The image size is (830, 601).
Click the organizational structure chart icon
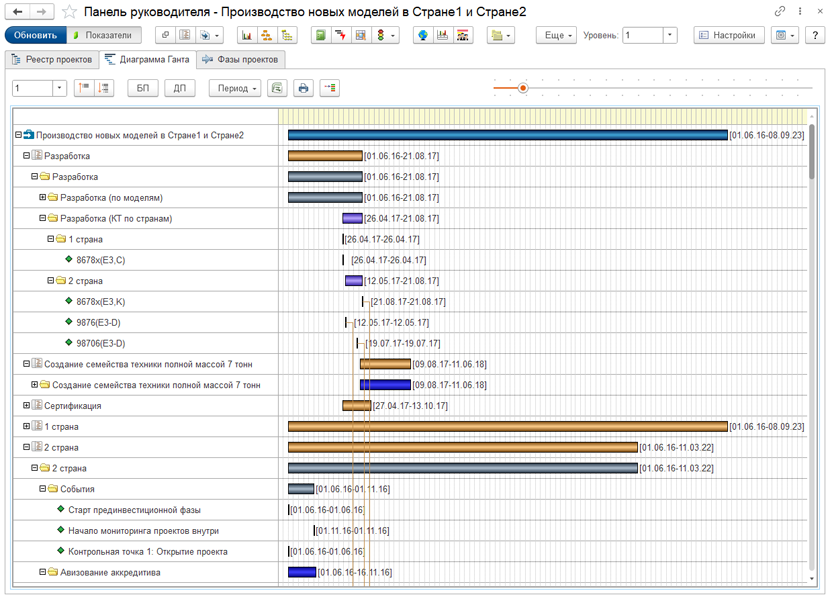267,35
